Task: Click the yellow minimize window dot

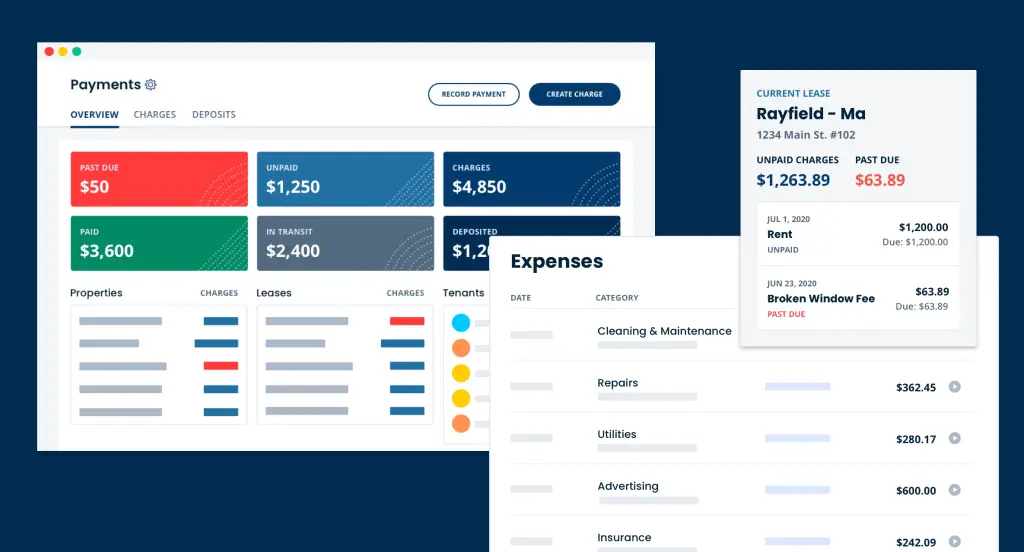Action: tap(63, 51)
